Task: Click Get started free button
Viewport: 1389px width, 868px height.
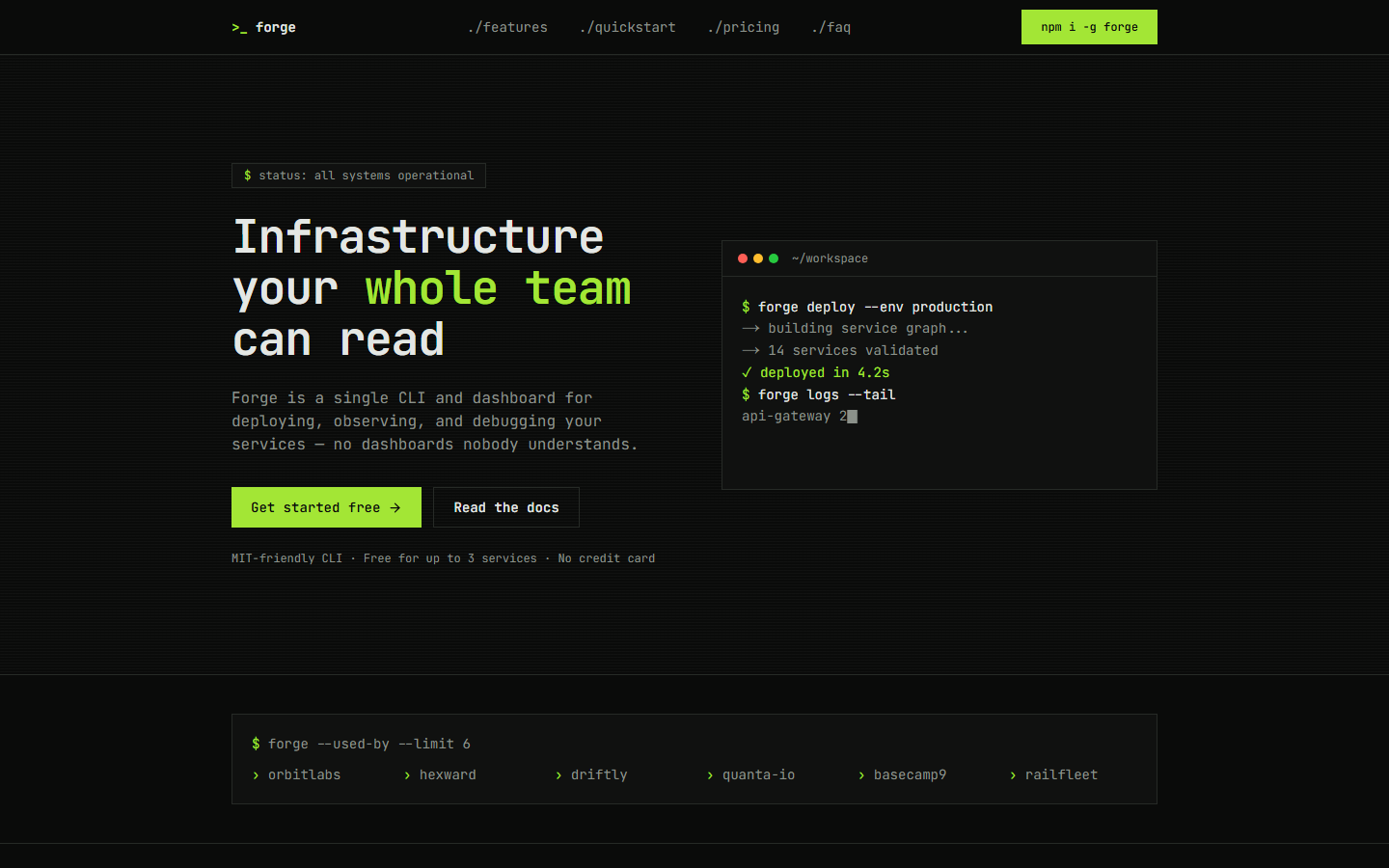Action: click(x=326, y=507)
